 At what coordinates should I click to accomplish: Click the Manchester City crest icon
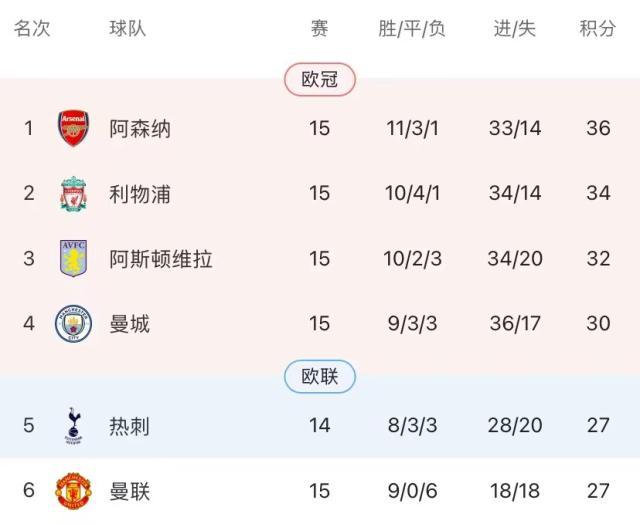[x=74, y=324]
